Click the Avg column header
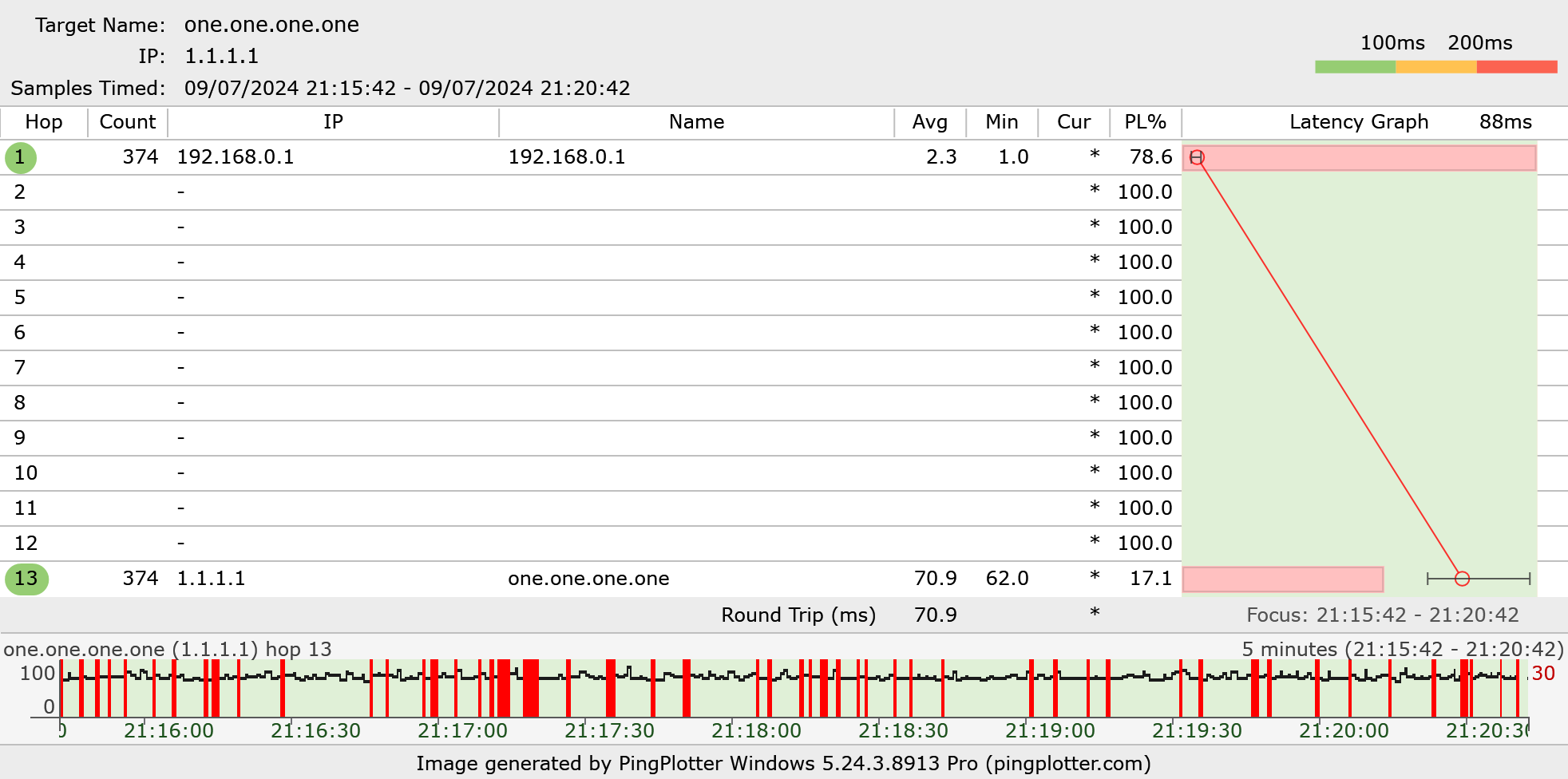Screen dimensions: 1568x779 click(x=929, y=122)
